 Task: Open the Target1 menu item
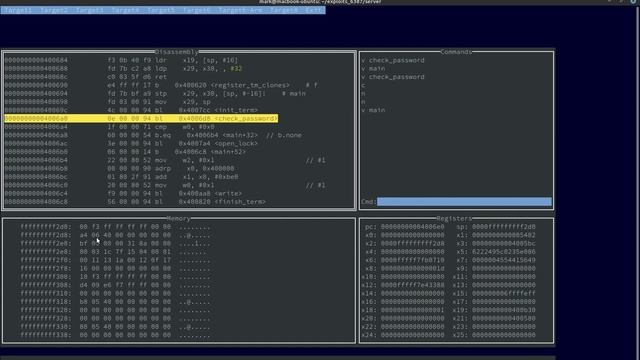pos(18,10)
